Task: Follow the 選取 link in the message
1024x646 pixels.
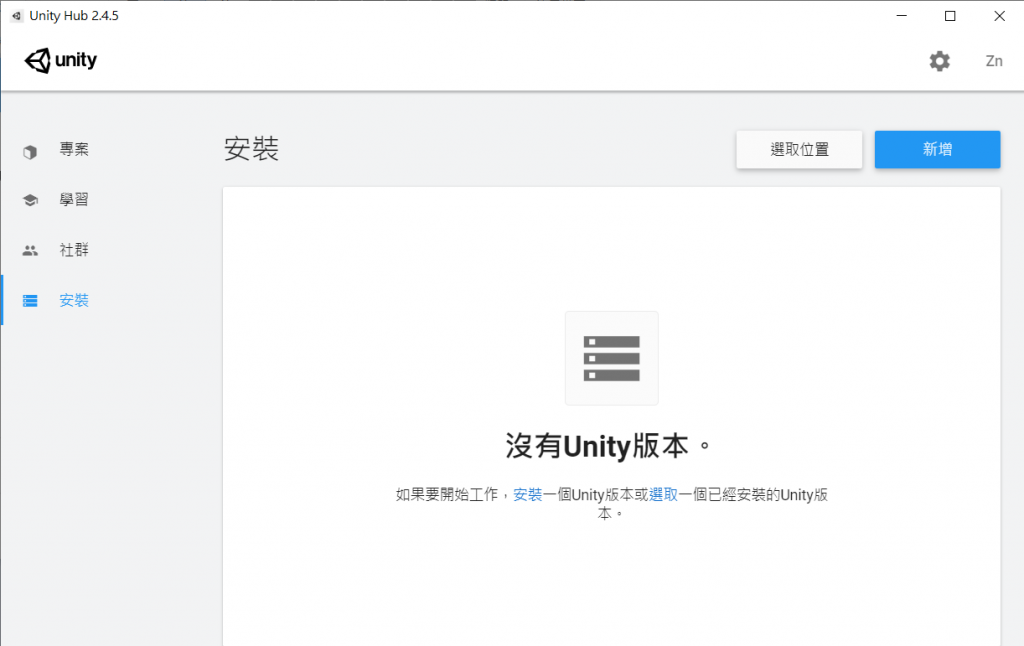Action: point(663,494)
